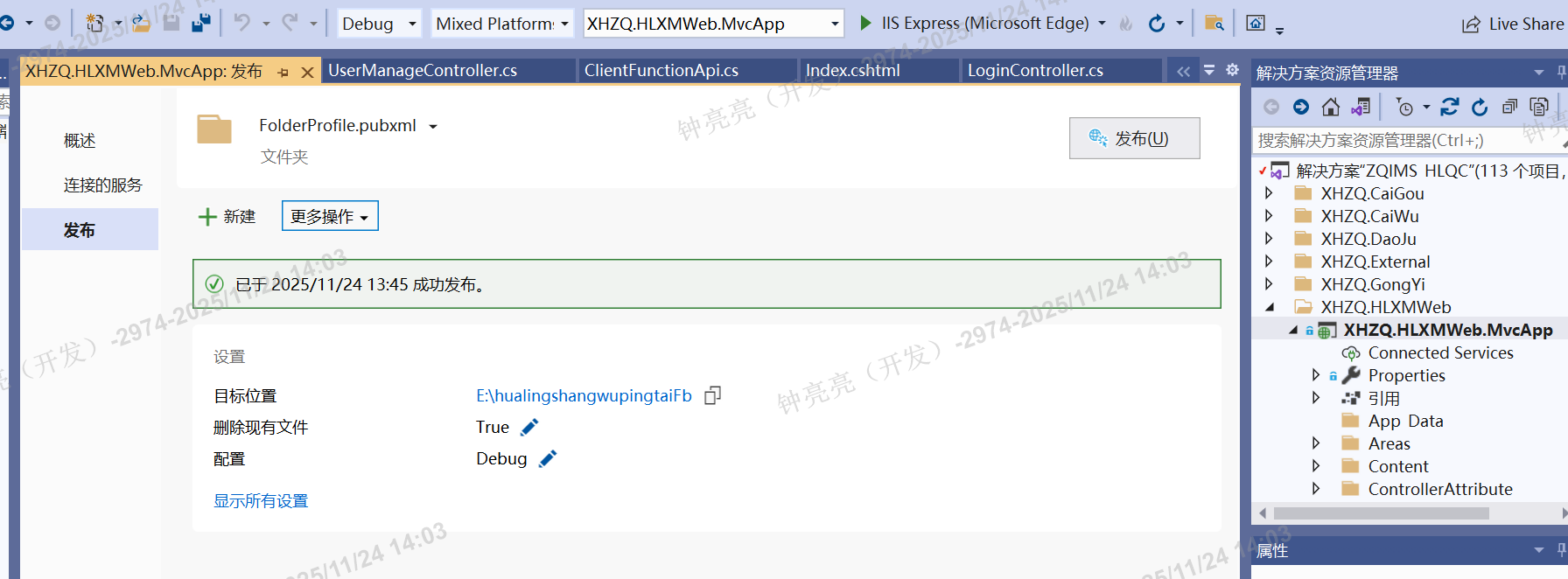Switch views icon in Solution Explorer
Image resolution: width=1568 pixels, height=579 pixels.
click(x=1361, y=107)
